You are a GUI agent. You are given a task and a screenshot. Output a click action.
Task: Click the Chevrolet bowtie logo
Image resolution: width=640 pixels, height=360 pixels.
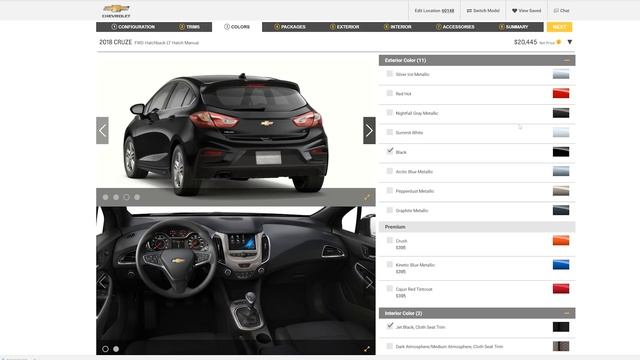(x=116, y=11)
